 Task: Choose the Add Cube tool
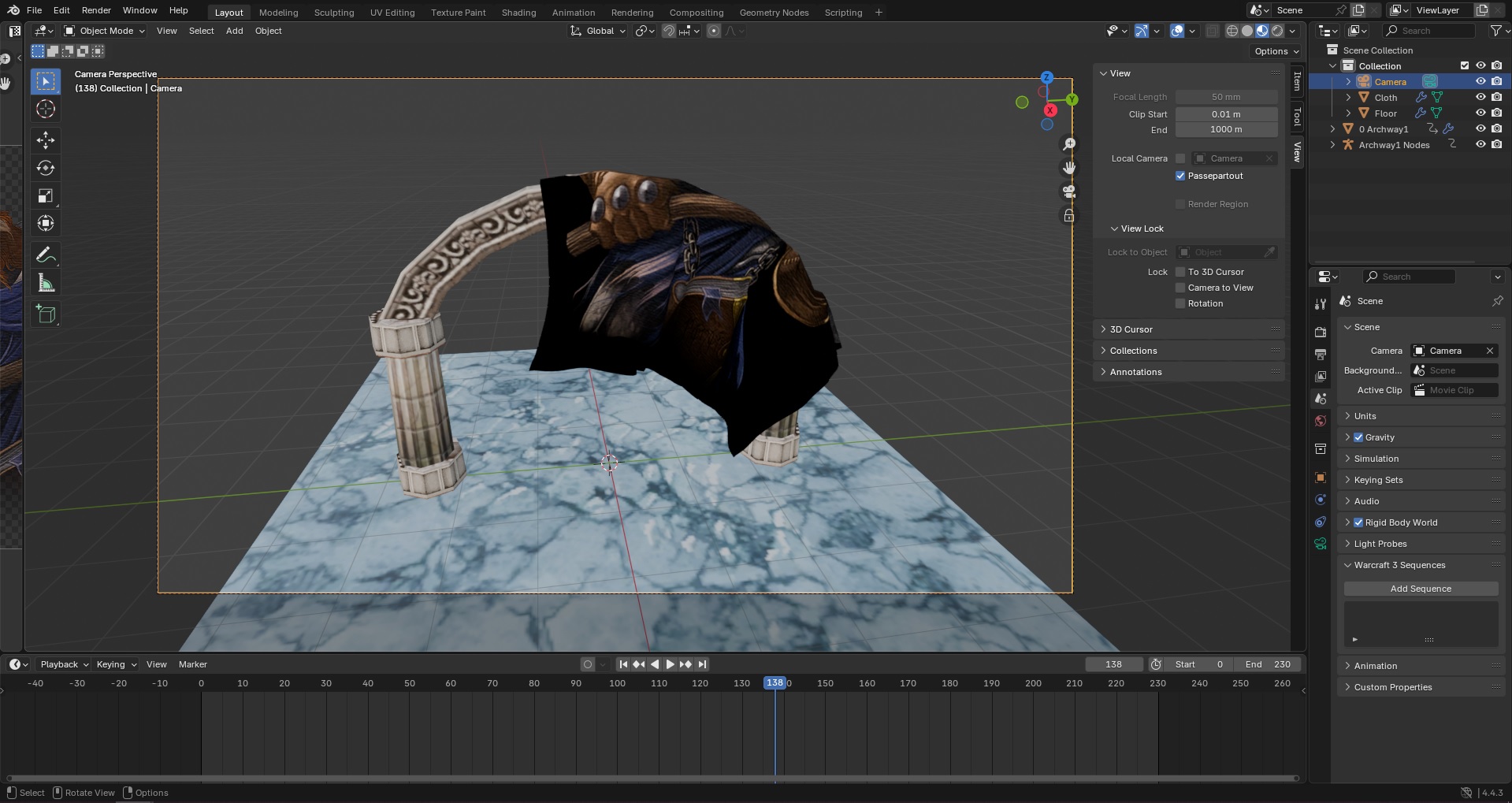click(46, 314)
